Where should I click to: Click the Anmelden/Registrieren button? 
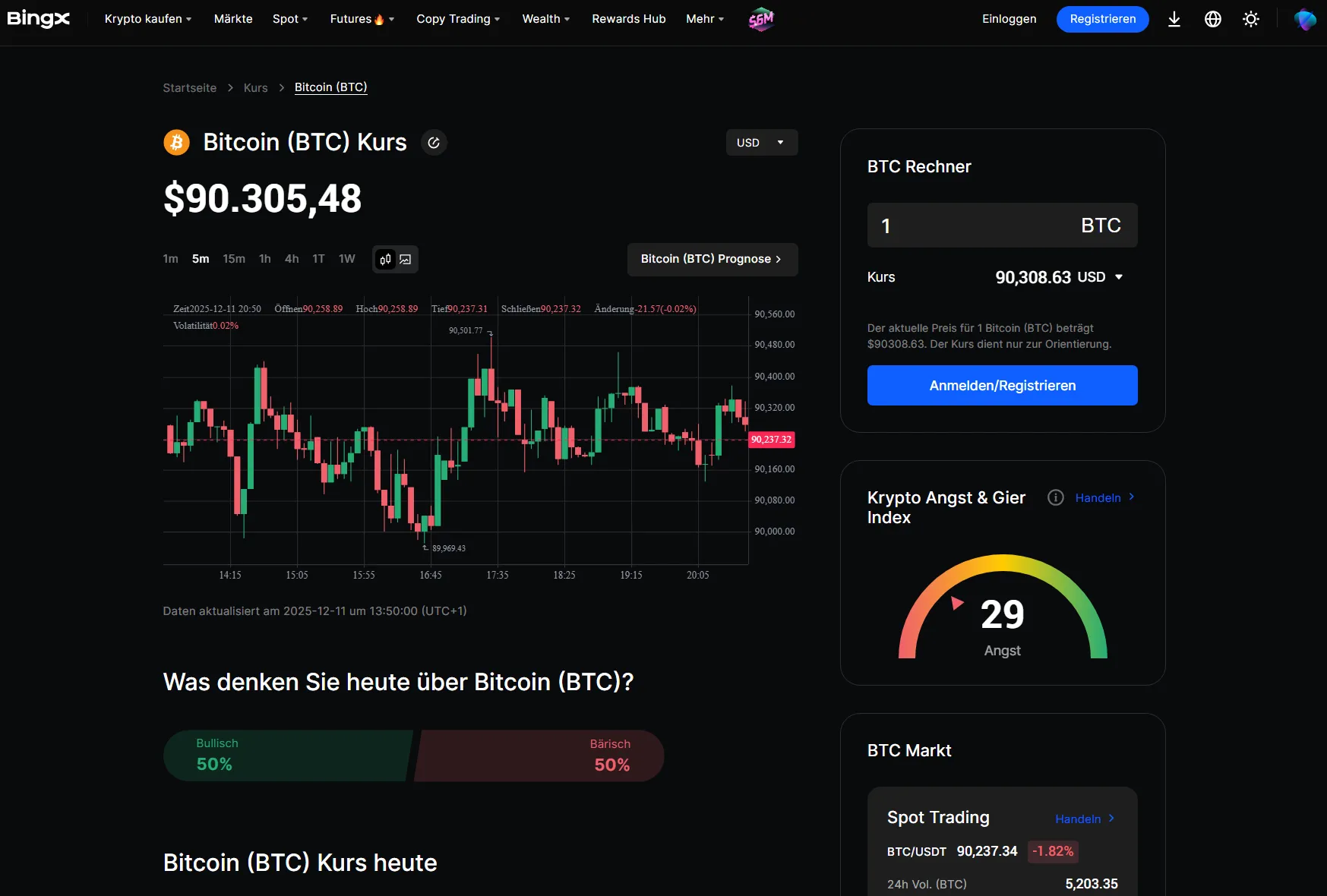(1003, 386)
